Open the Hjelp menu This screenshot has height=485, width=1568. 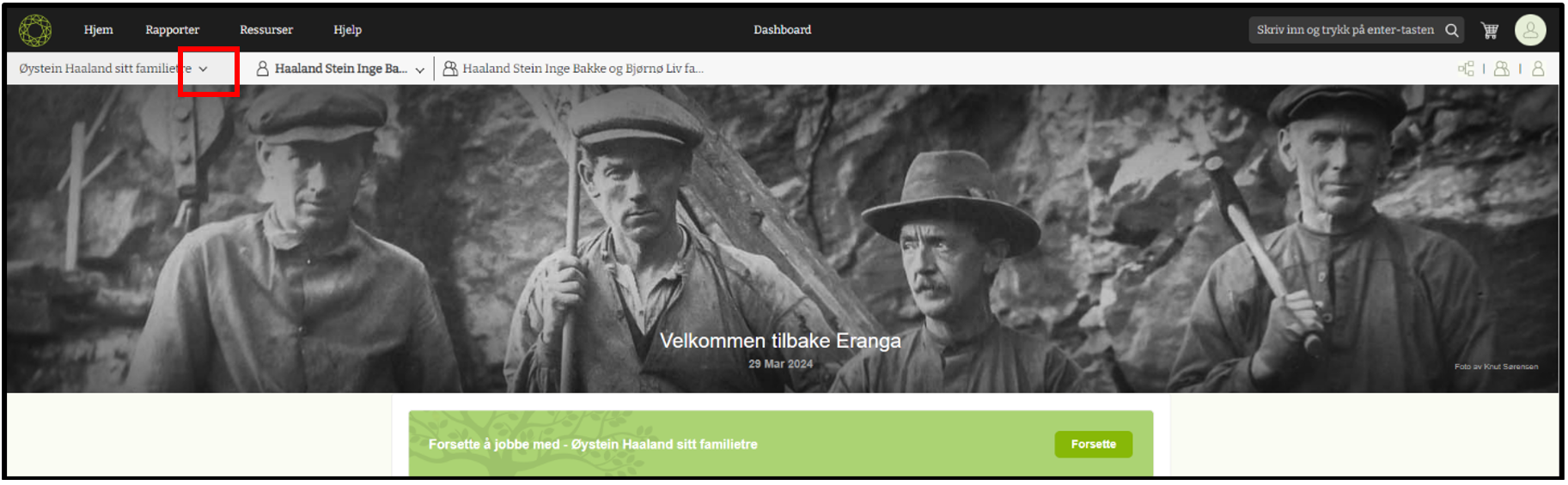pyautogui.click(x=348, y=30)
